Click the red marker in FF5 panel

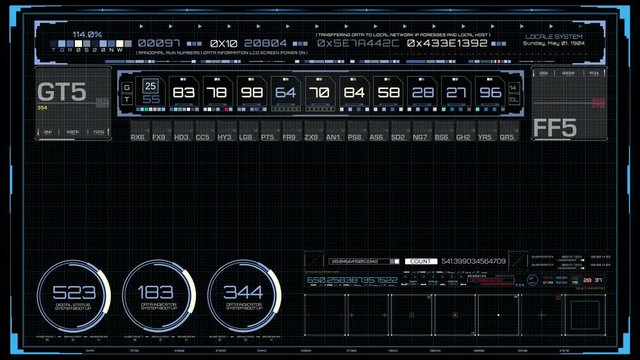(599, 102)
